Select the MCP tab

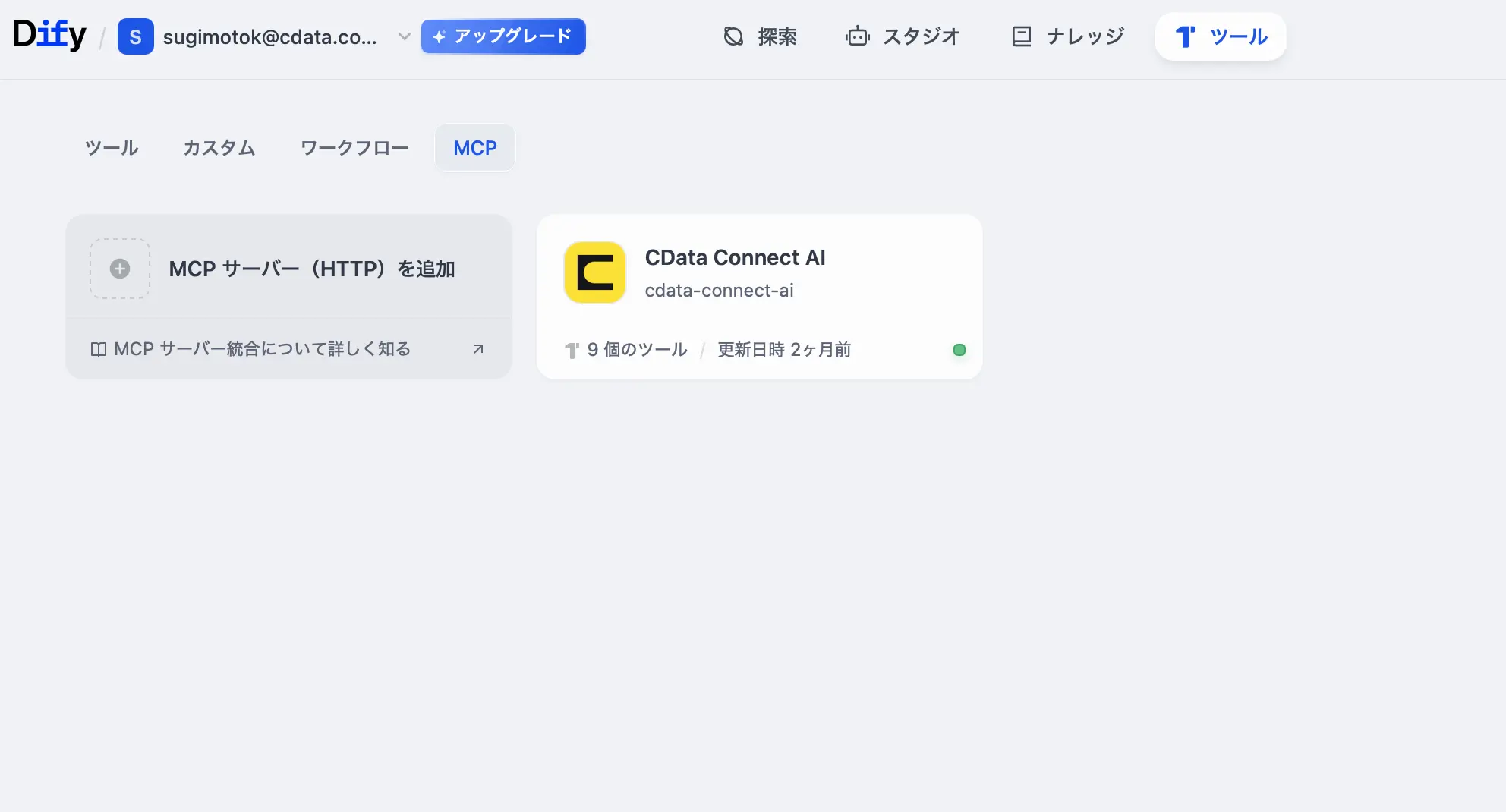pos(475,148)
